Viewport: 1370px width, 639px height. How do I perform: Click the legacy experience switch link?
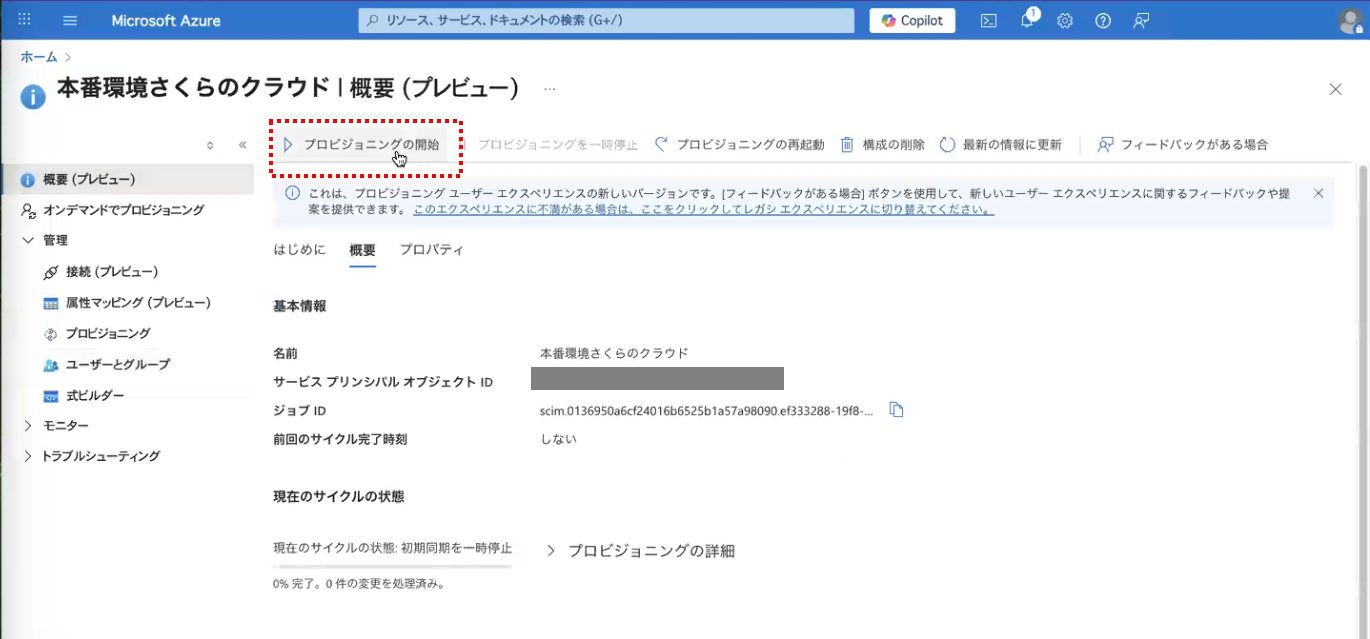703,210
